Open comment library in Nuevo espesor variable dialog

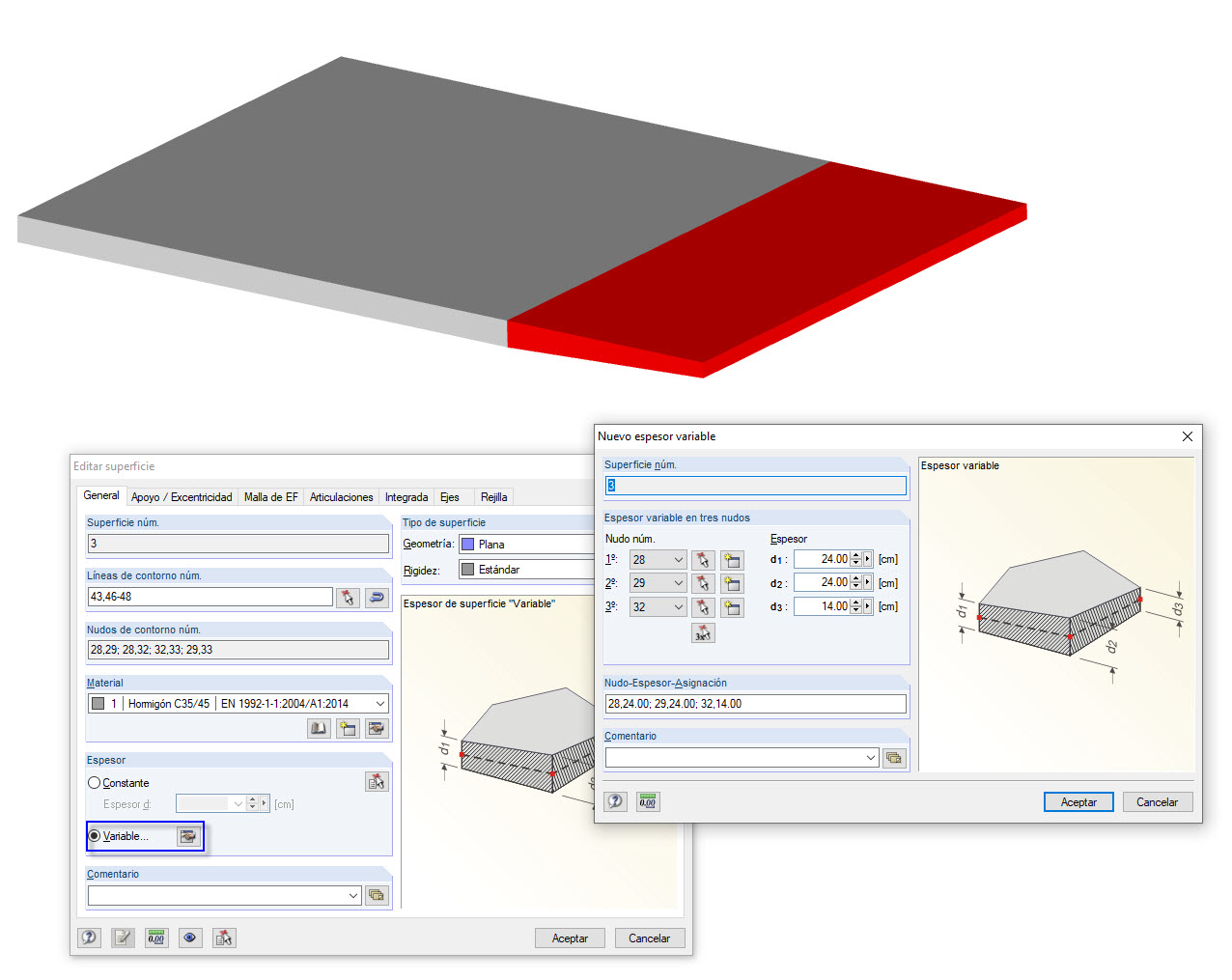[894, 758]
